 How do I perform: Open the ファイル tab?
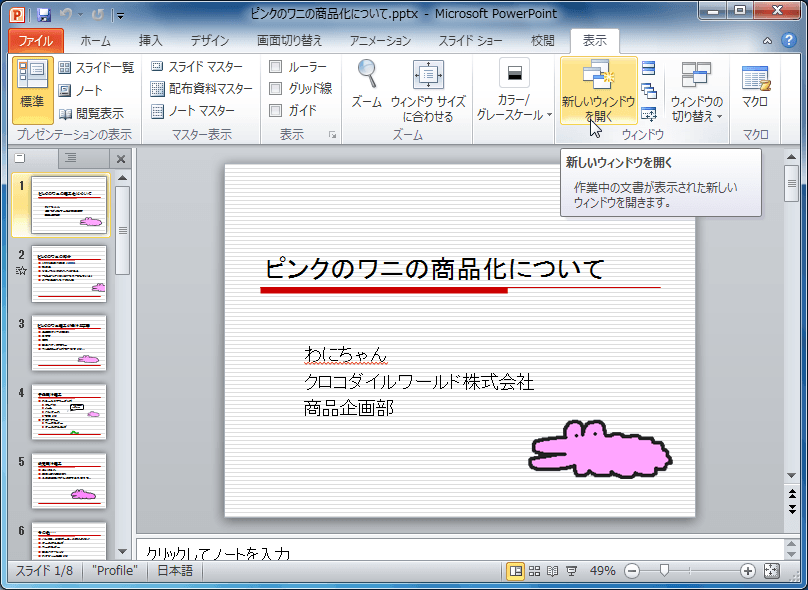click(x=36, y=41)
